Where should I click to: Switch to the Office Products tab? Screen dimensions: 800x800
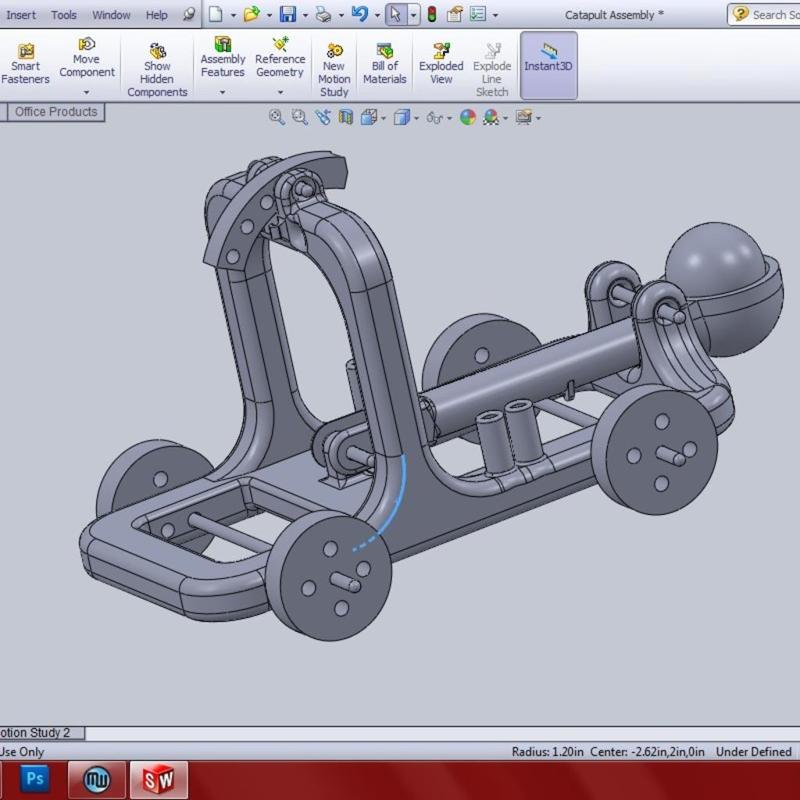(56, 112)
